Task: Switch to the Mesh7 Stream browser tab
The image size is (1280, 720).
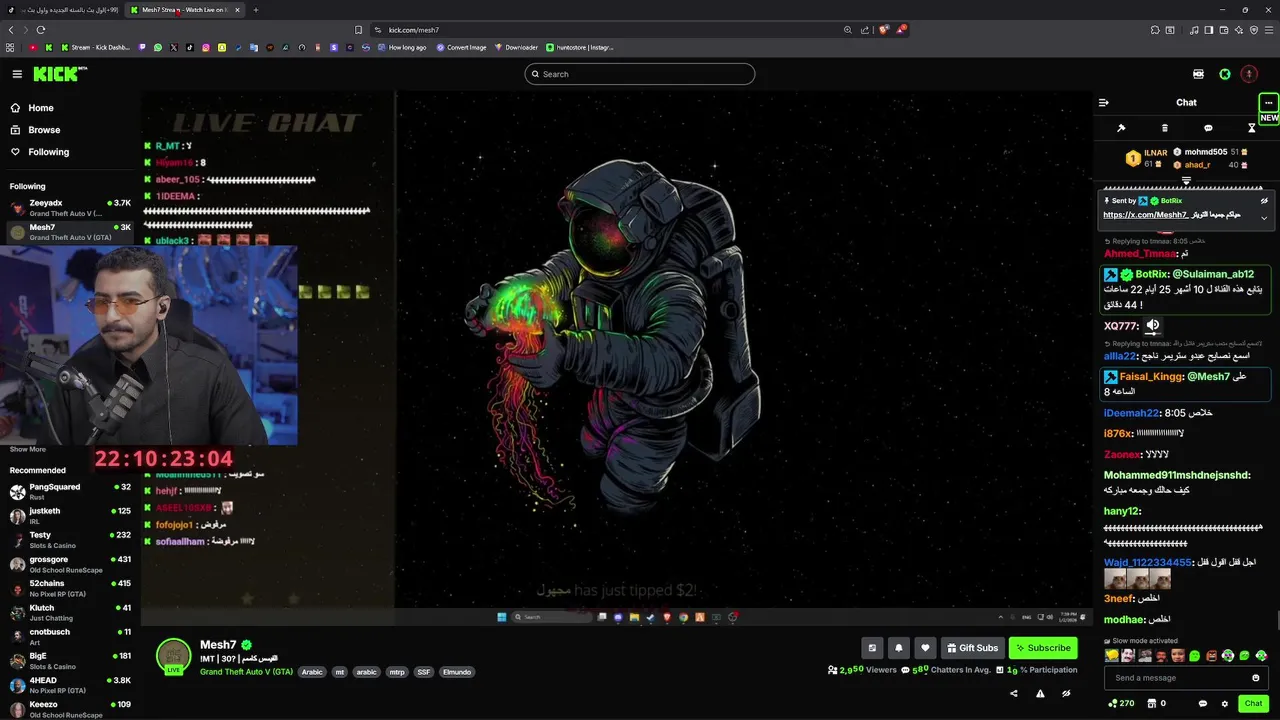Action: (x=185, y=10)
